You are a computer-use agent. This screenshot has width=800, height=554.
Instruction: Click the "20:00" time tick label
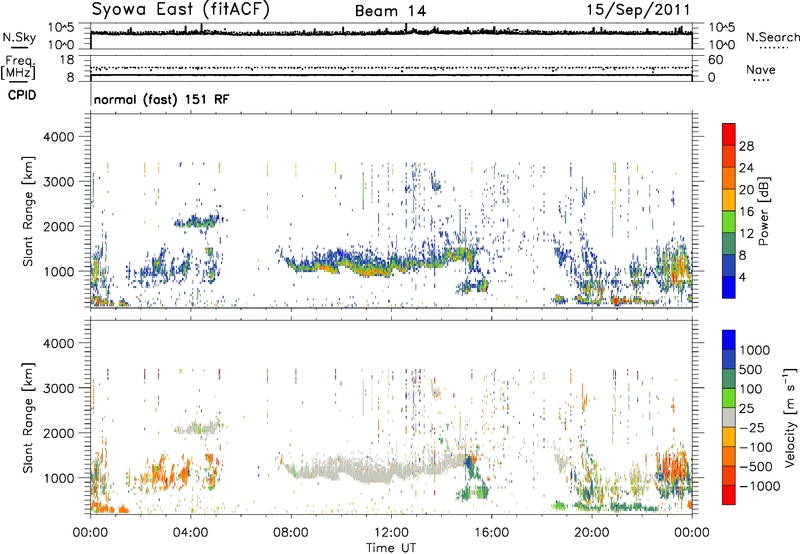[x=591, y=533]
